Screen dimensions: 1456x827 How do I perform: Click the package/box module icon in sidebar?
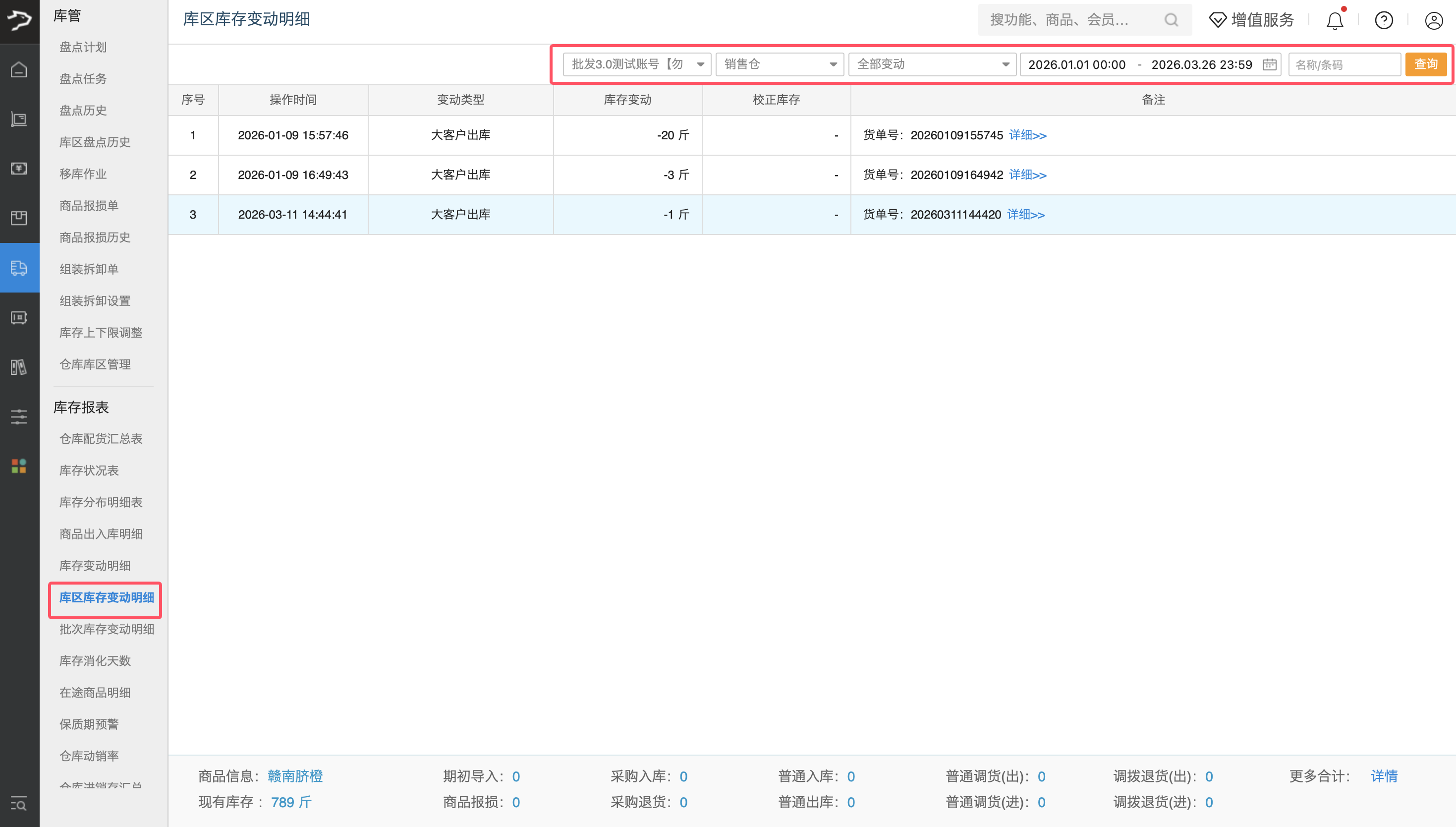tap(19, 218)
